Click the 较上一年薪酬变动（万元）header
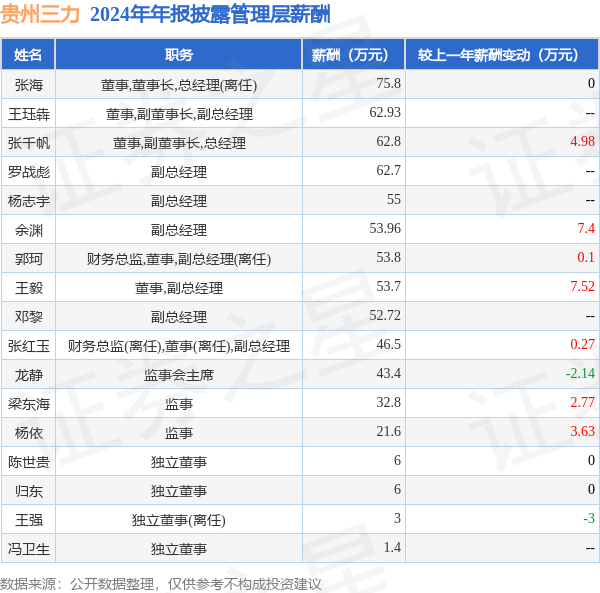The width and height of the screenshot is (600, 593). click(x=502, y=55)
